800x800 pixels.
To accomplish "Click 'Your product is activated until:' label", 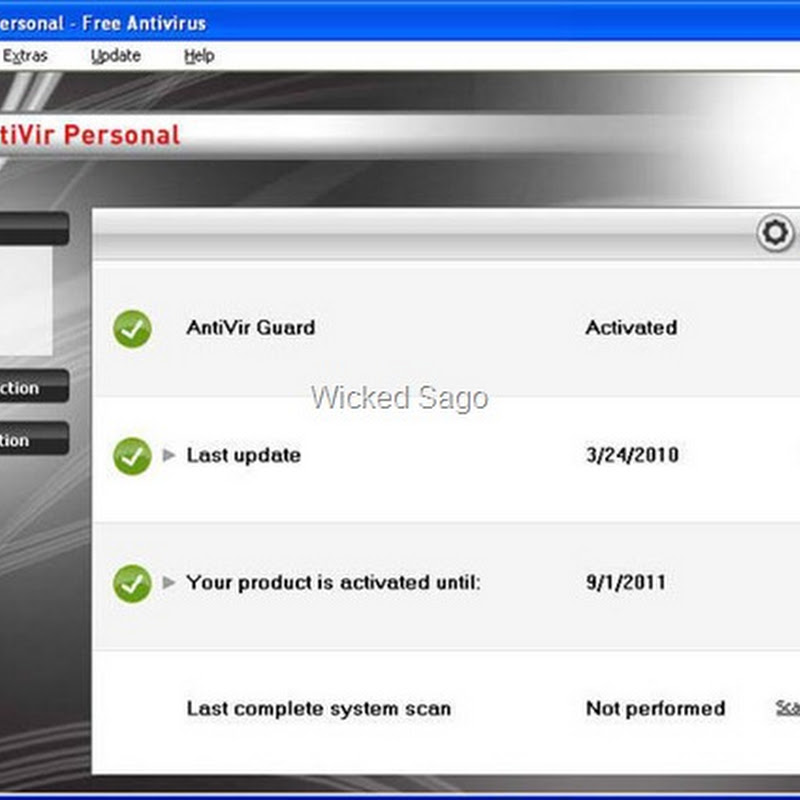I will [x=334, y=582].
